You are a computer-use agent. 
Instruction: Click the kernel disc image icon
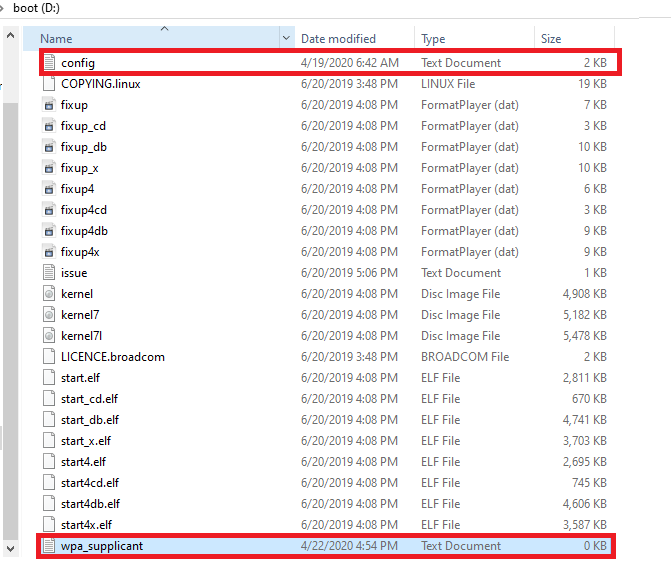pos(49,293)
